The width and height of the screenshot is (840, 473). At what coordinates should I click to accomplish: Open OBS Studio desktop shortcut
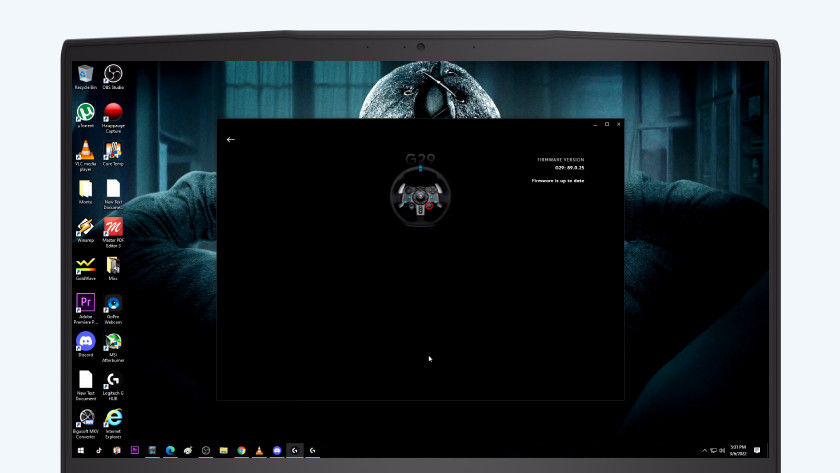[x=113, y=74]
